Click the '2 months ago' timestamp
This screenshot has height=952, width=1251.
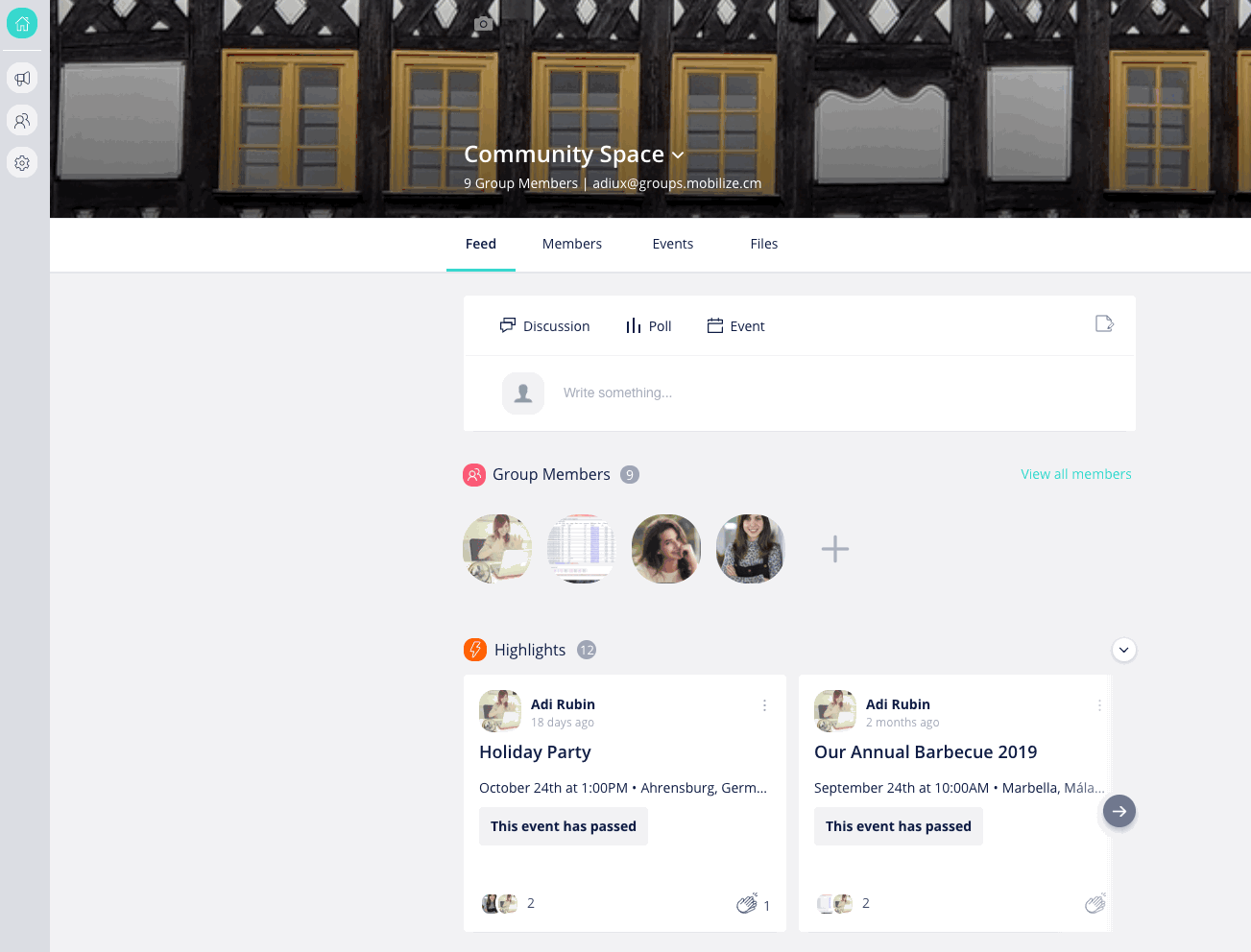click(902, 723)
